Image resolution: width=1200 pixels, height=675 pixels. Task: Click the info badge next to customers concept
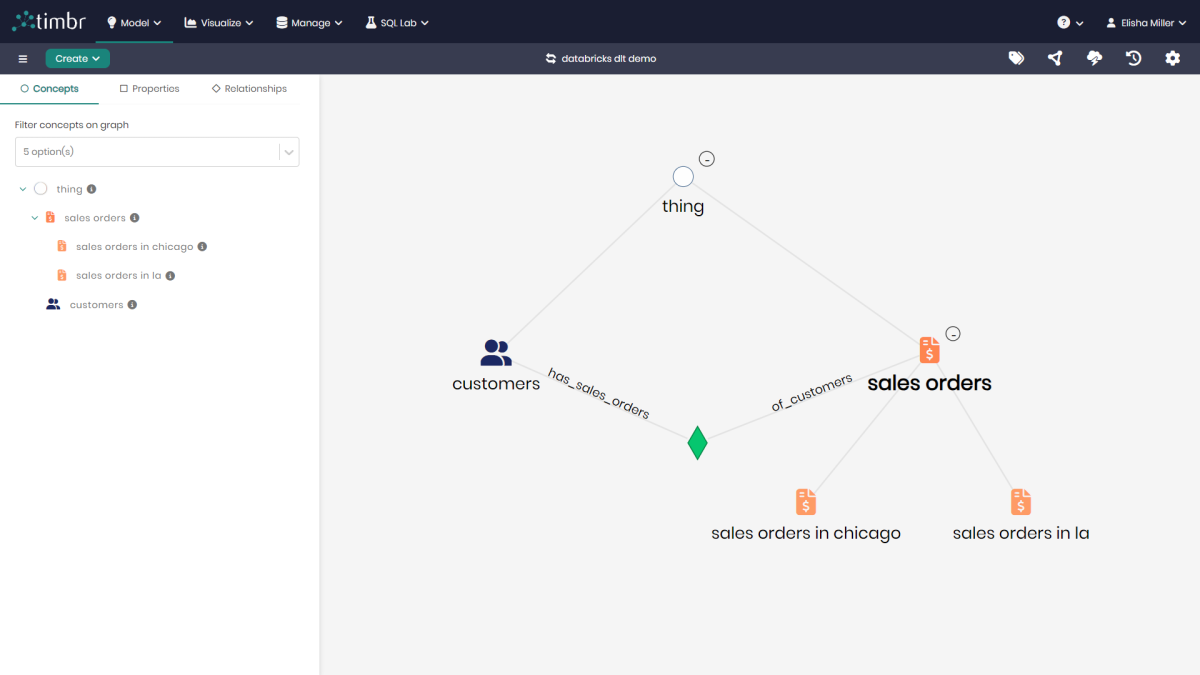(131, 304)
